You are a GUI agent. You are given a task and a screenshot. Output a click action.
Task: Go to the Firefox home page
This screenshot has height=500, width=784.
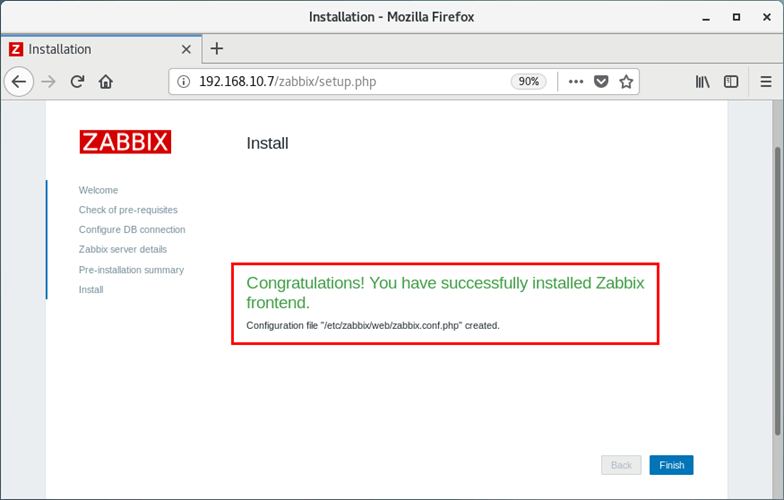click(106, 82)
